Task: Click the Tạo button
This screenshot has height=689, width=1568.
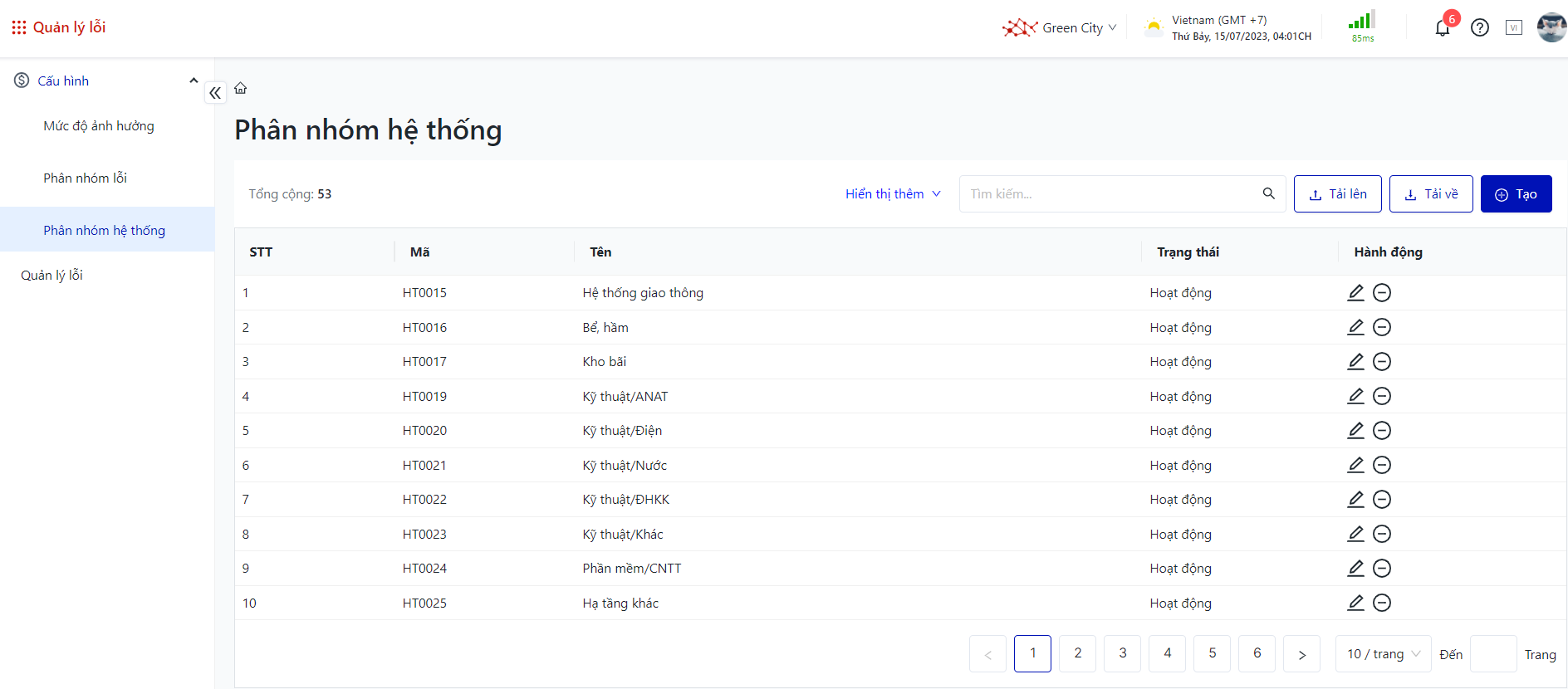Action: pyautogui.click(x=1516, y=193)
